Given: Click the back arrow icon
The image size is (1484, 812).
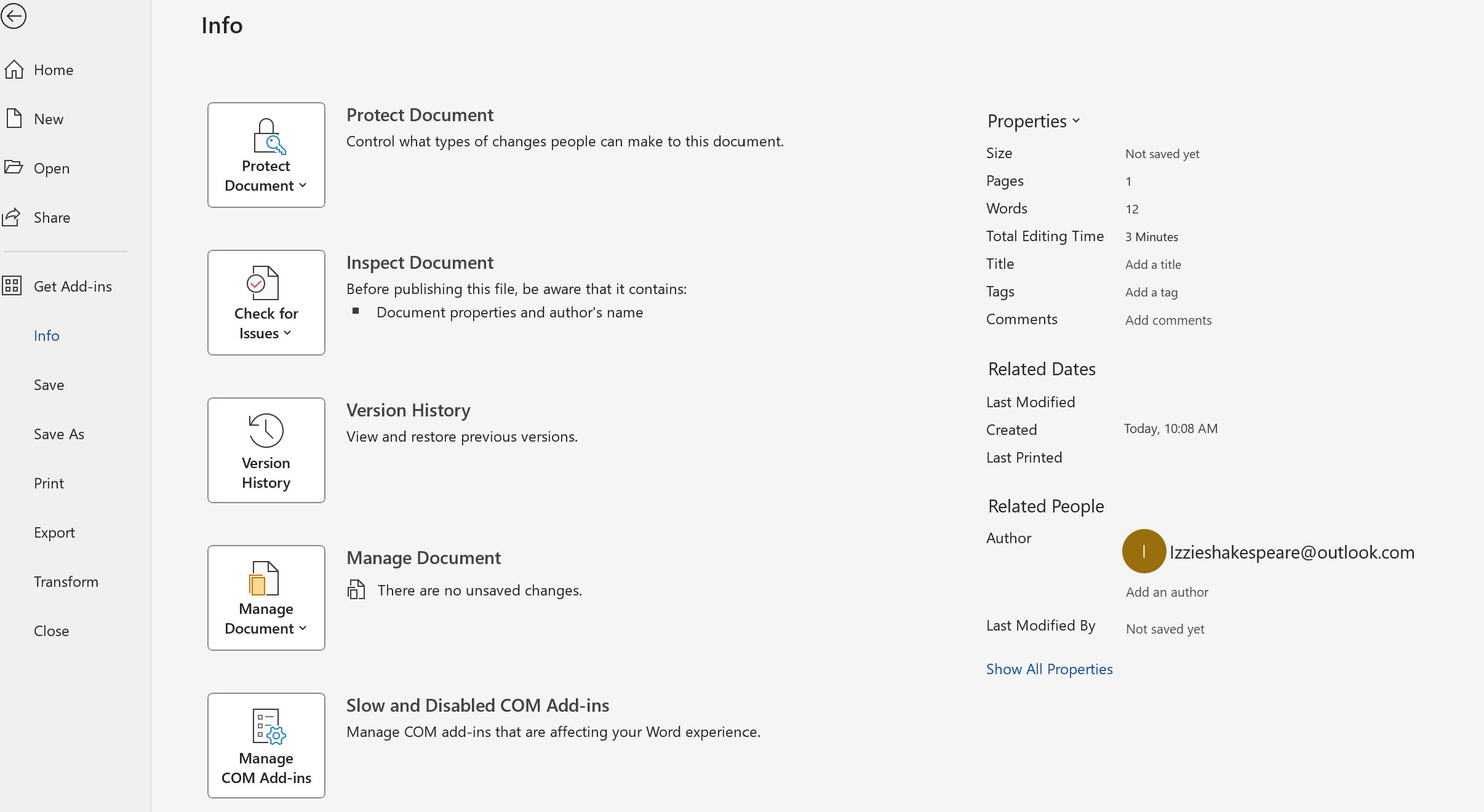Looking at the screenshot, I should 14,16.
